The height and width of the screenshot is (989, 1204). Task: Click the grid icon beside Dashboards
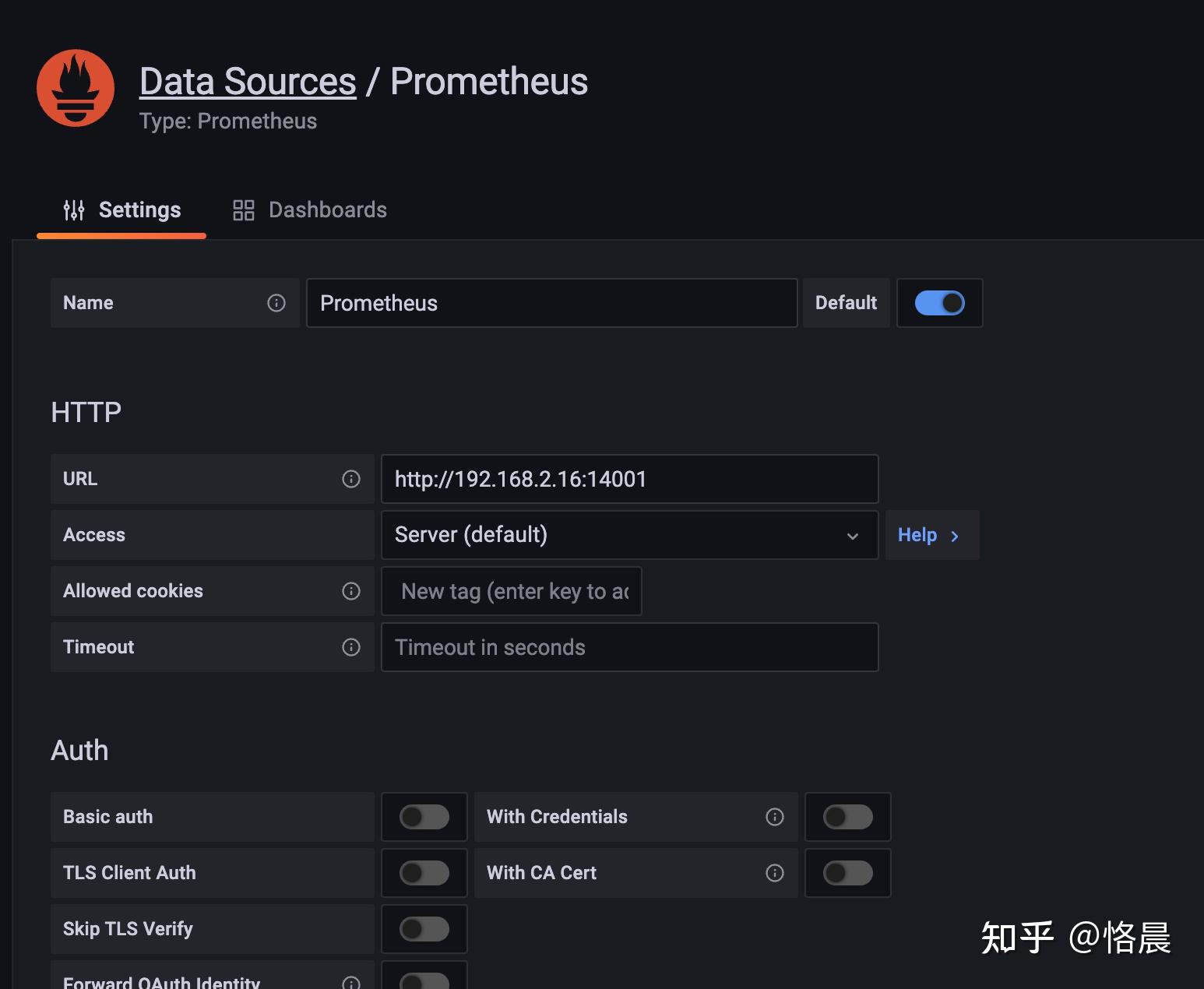(x=243, y=209)
